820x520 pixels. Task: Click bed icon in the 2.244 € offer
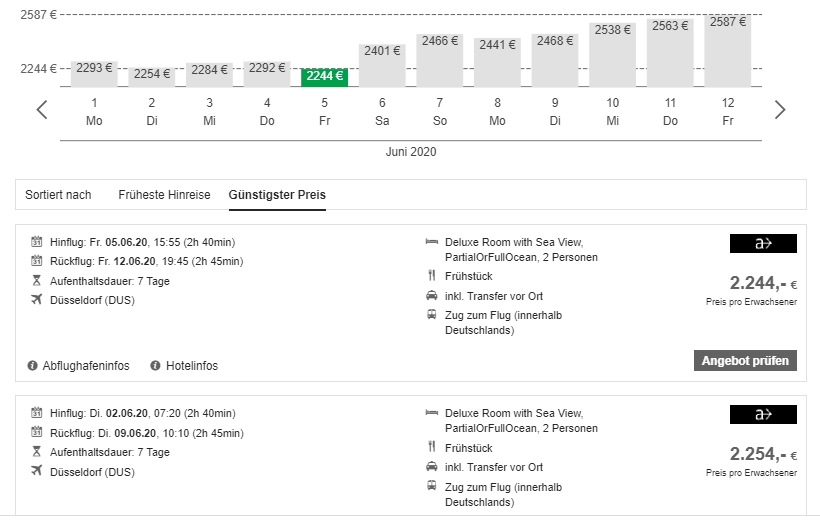click(431, 242)
